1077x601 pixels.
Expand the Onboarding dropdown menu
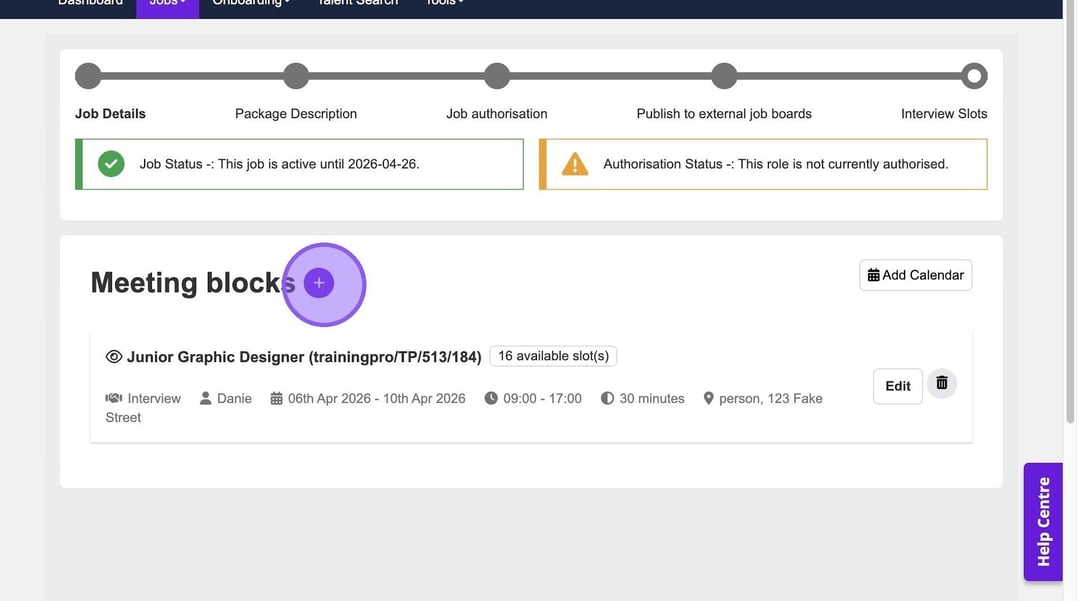click(251, 4)
